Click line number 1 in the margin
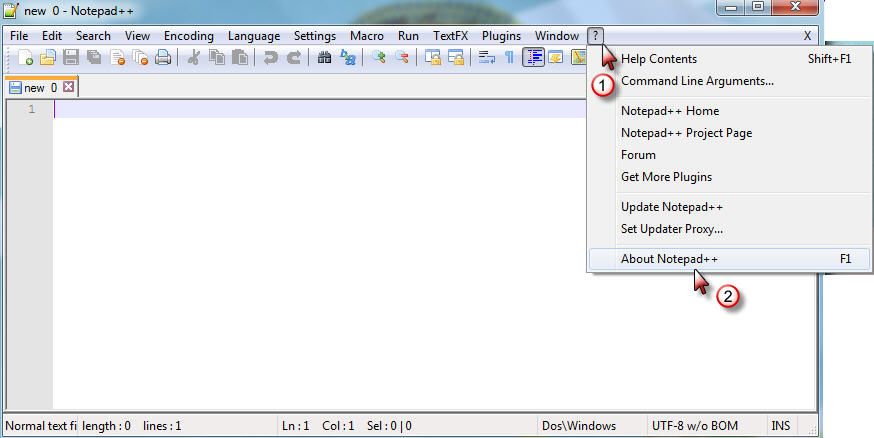Screen dimensions: 874x438 [x=32, y=109]
